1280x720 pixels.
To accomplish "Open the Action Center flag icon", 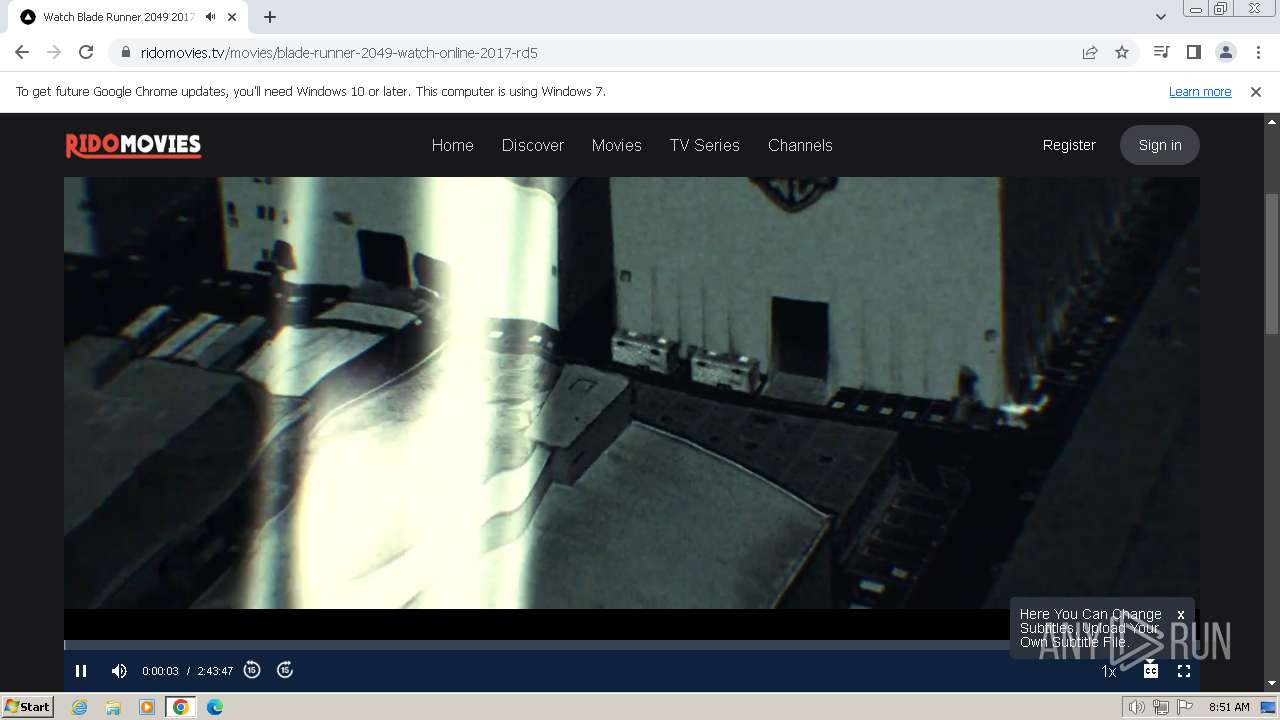I will tap(1186, 707).
